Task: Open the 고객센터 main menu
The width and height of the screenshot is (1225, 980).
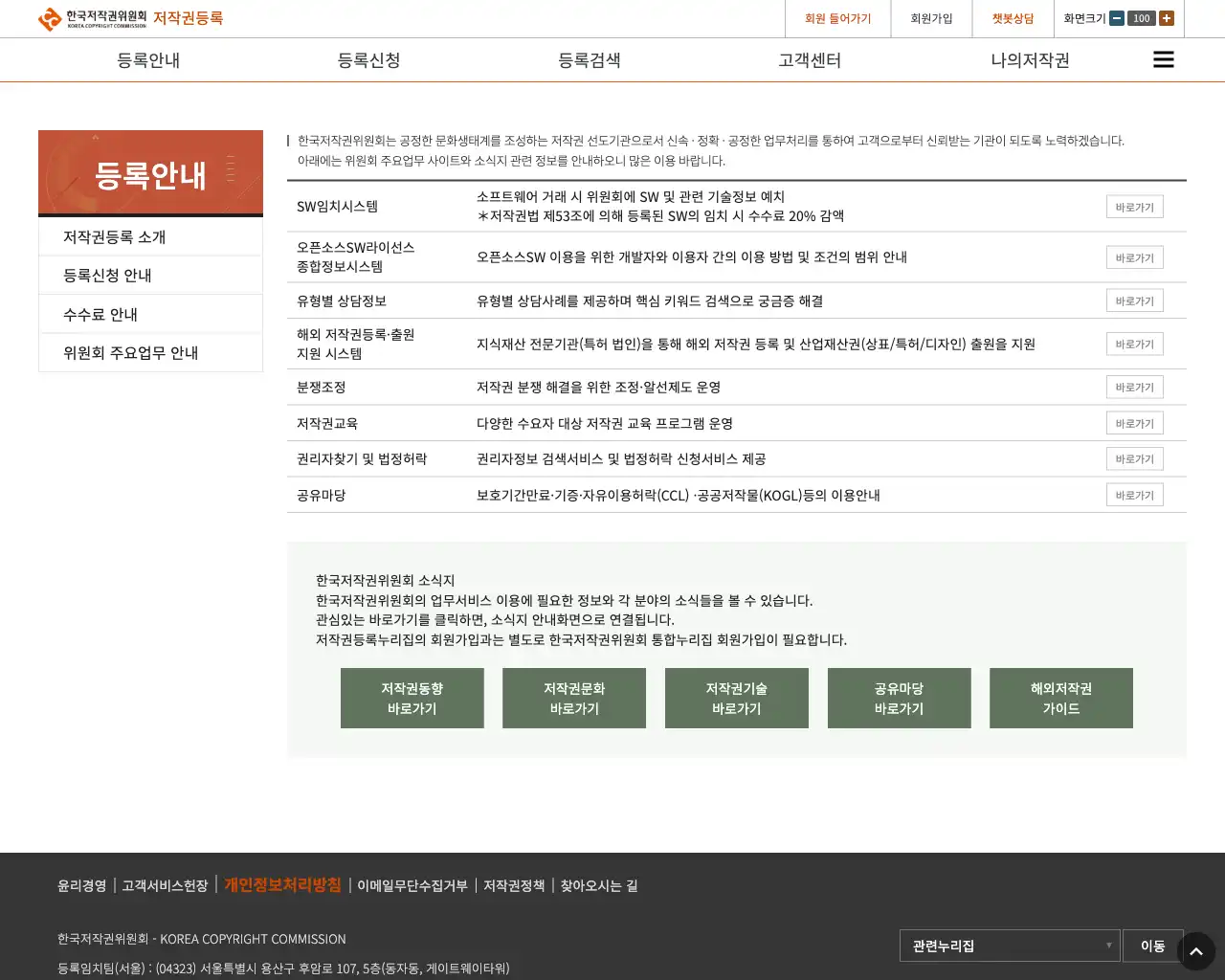Action: tap(810, 60)
